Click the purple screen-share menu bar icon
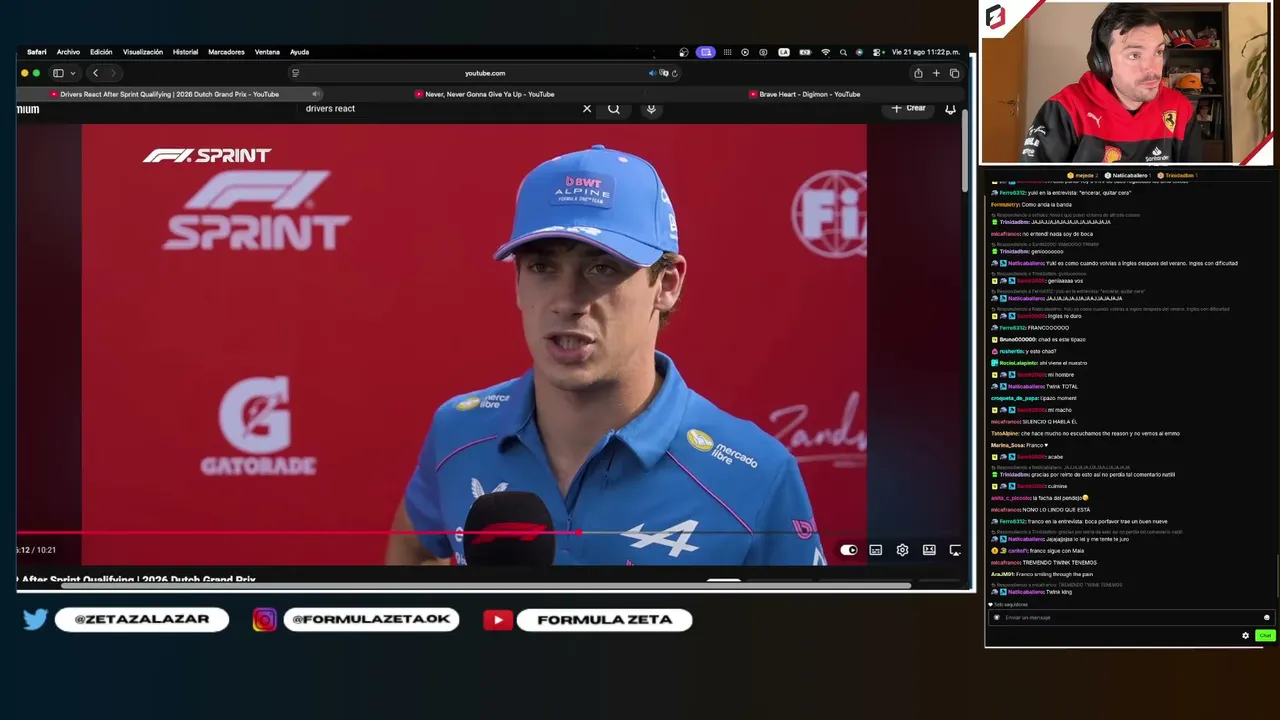This screenshot has width=1280, height=720. pyautogui.click(x=706, y=52)
